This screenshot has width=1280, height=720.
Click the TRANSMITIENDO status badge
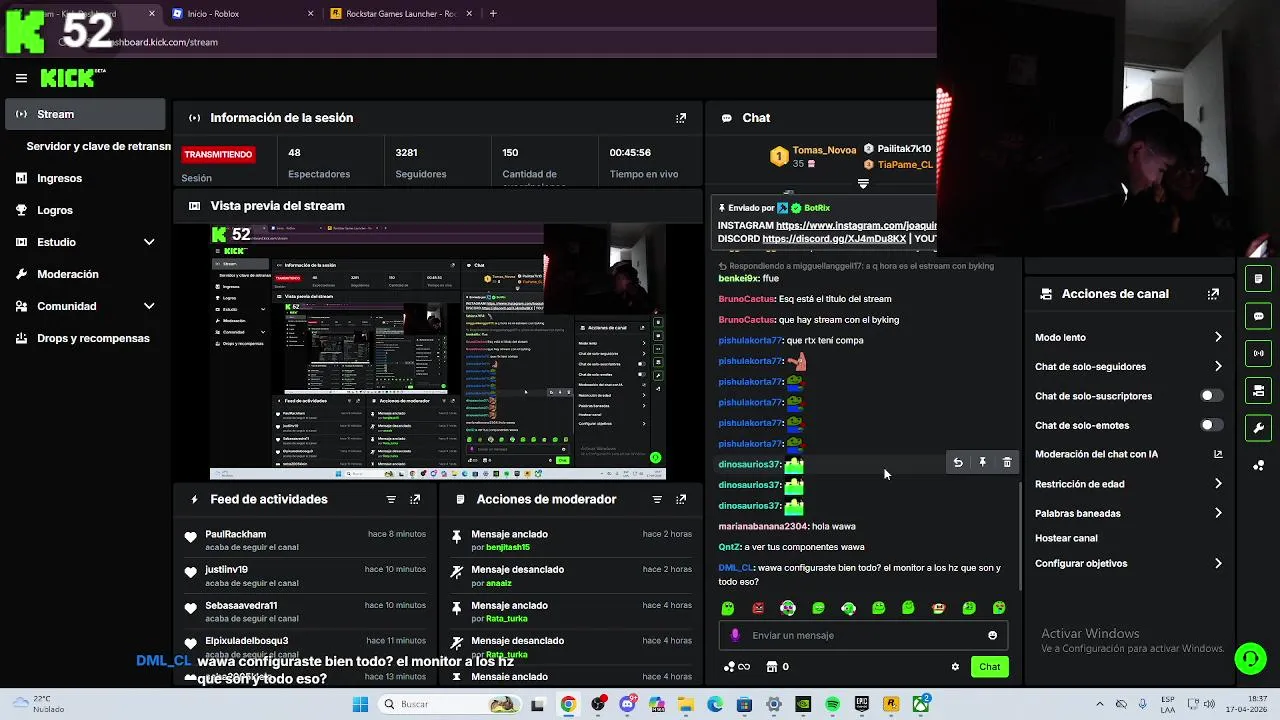[218, 154]
